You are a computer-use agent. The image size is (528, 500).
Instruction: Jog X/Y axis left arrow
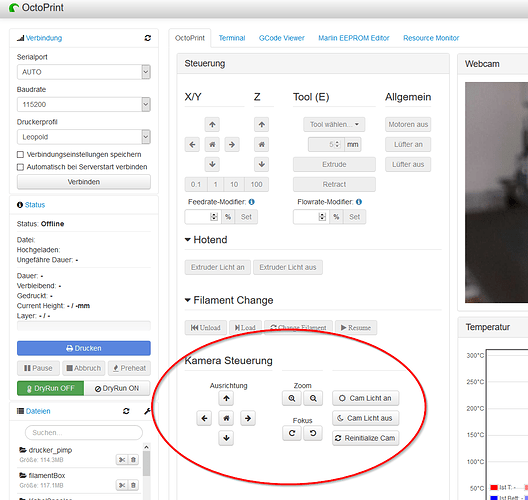tap(192, 144)
